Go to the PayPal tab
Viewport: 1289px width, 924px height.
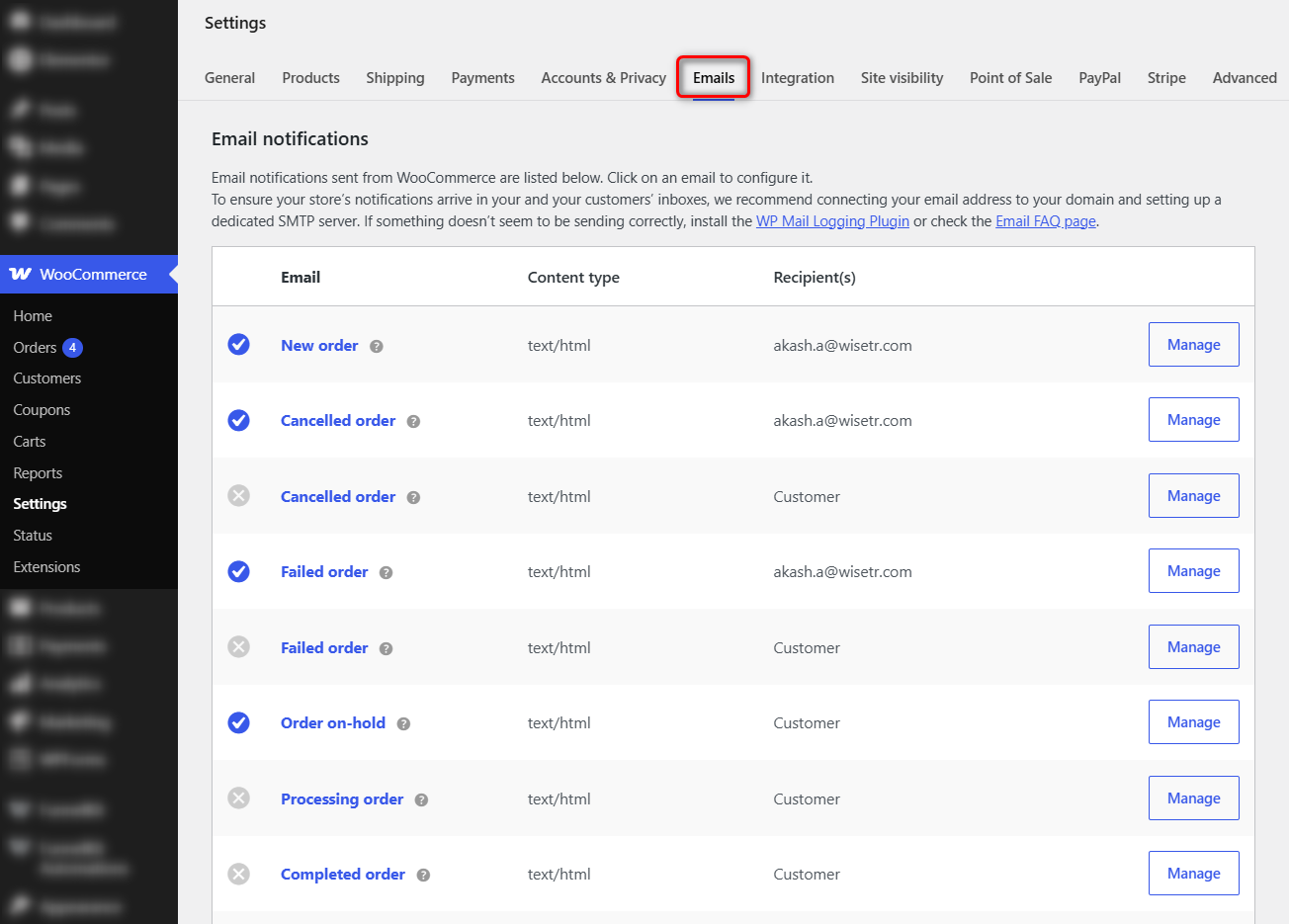(1099, 78)
